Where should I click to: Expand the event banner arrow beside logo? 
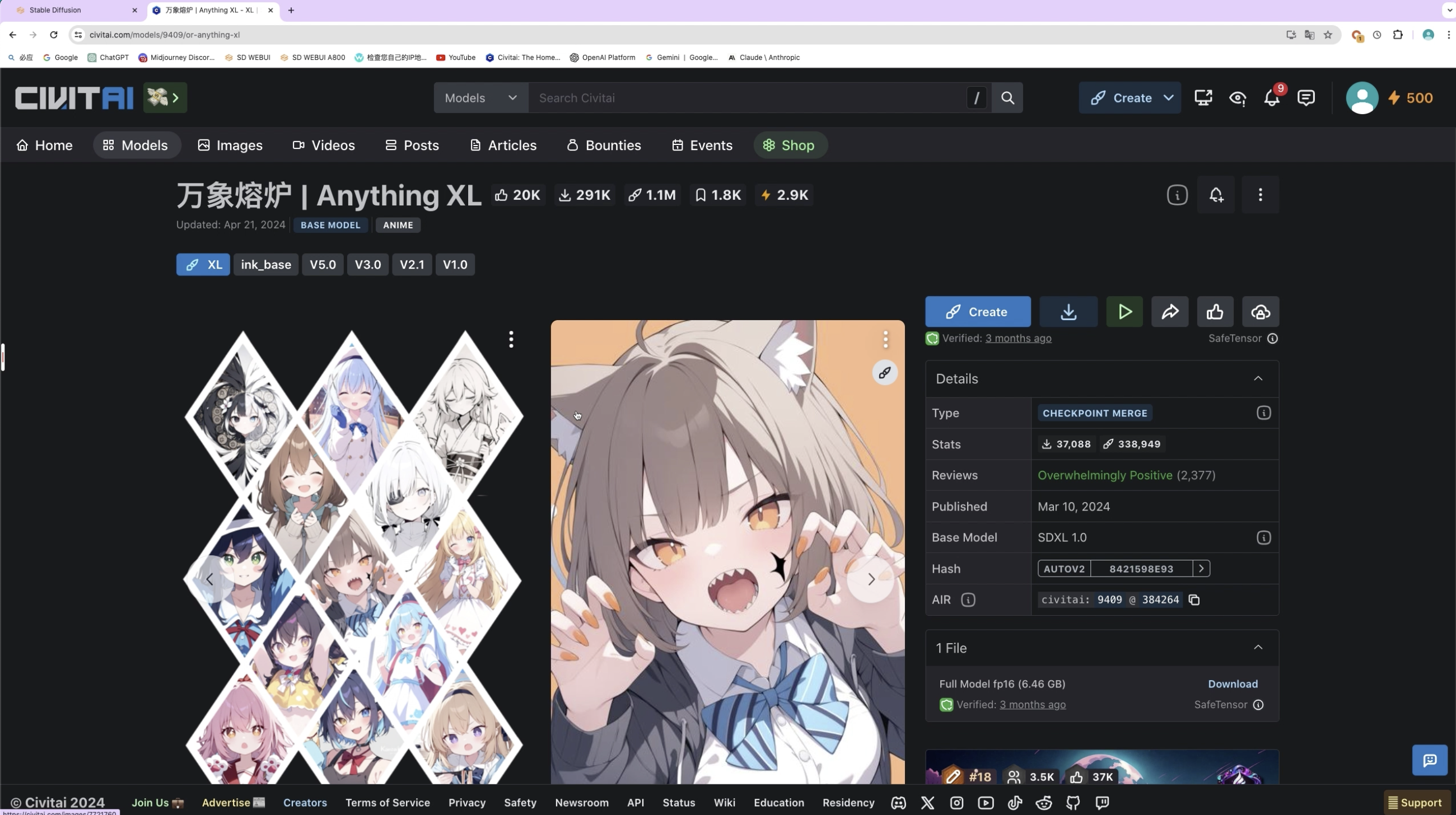tap(176, 98)
